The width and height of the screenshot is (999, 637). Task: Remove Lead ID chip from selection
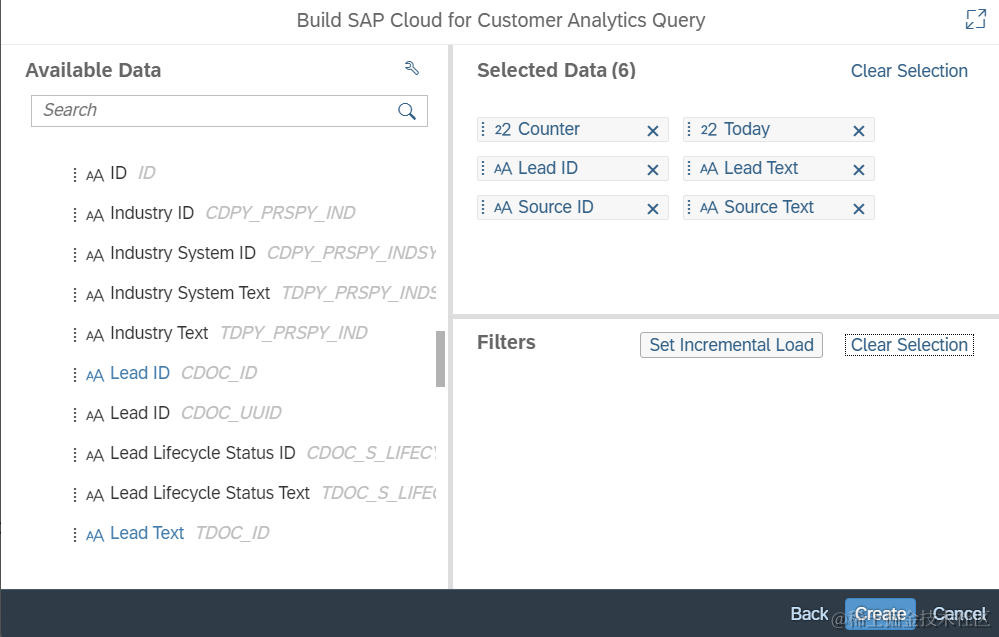[653, 169]
